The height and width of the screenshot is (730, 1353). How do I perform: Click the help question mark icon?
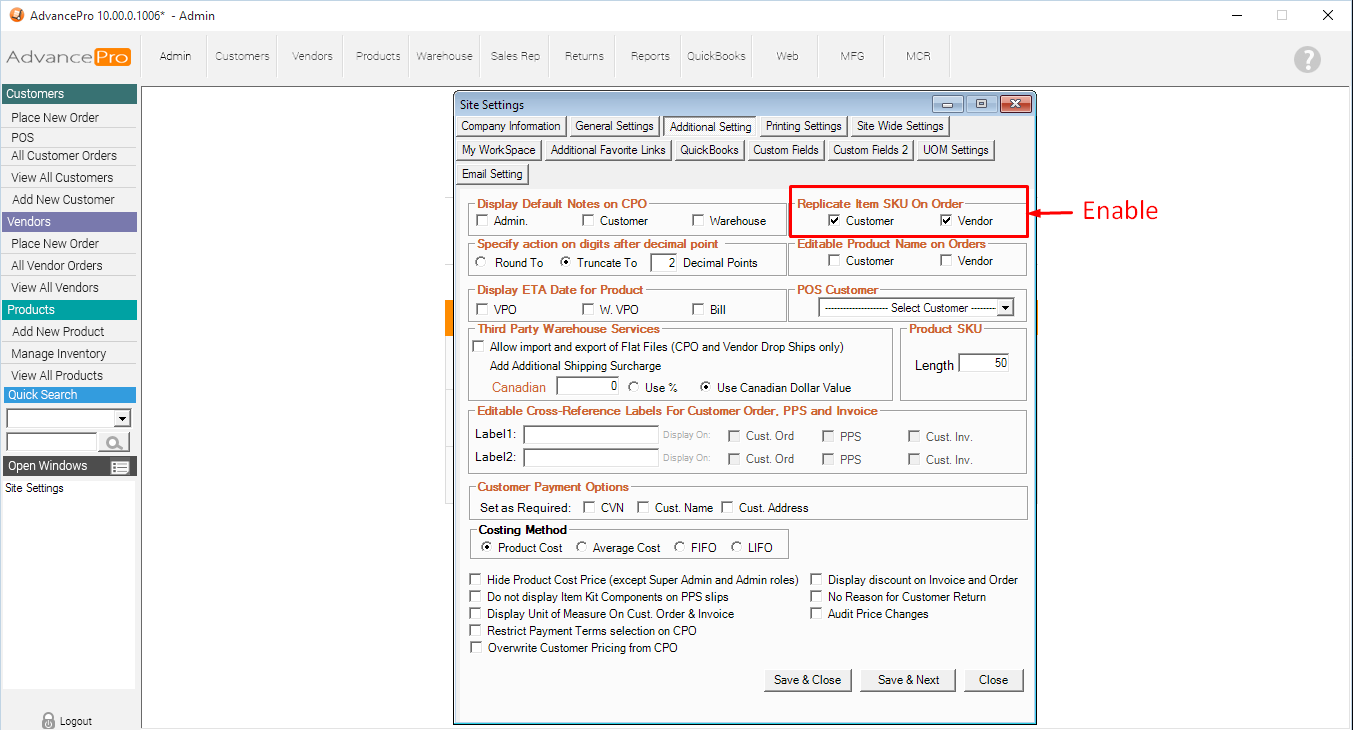1307,59
